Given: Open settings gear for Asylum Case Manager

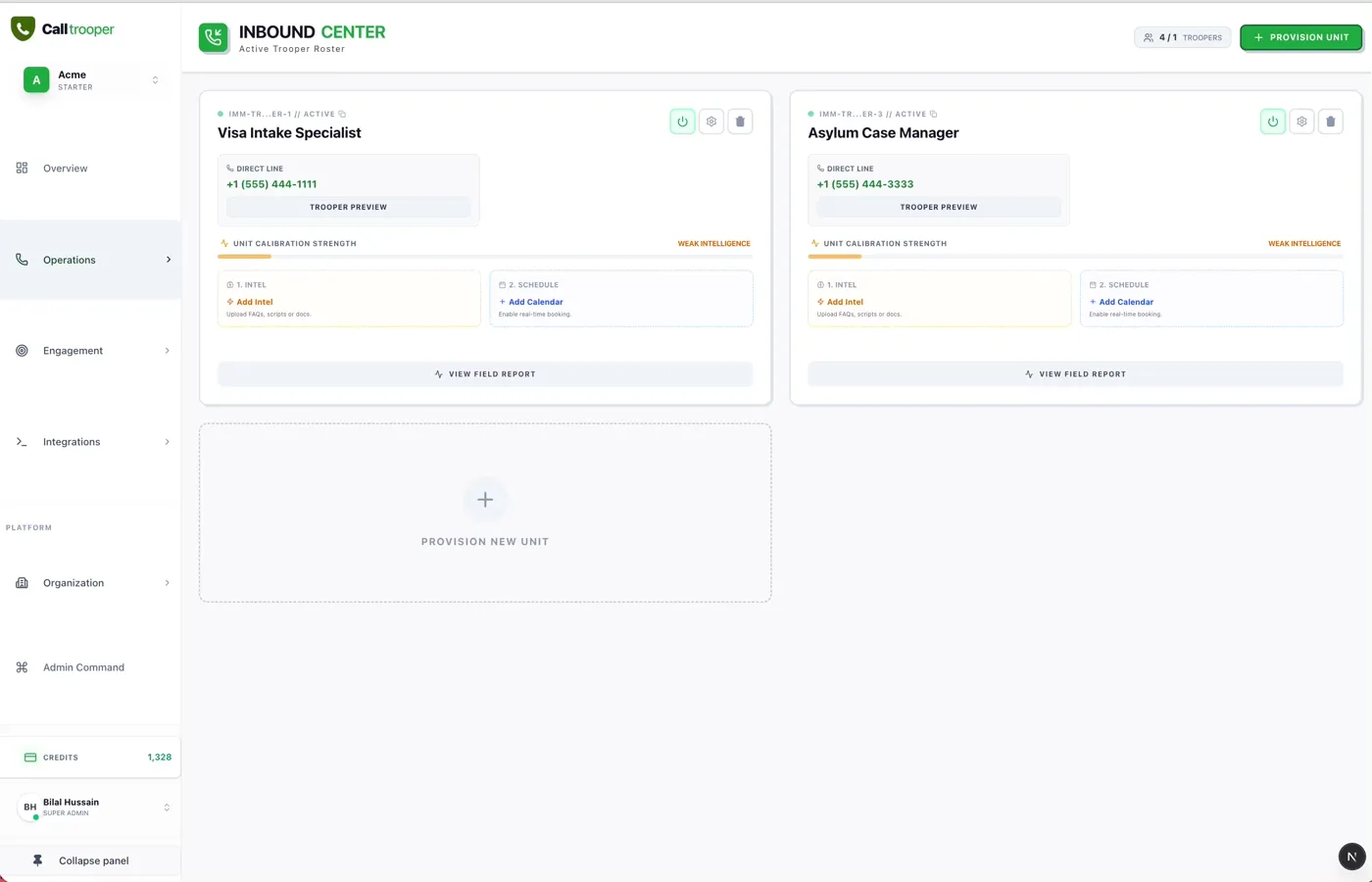Looking at the screenshot, I should point(1301,122).
